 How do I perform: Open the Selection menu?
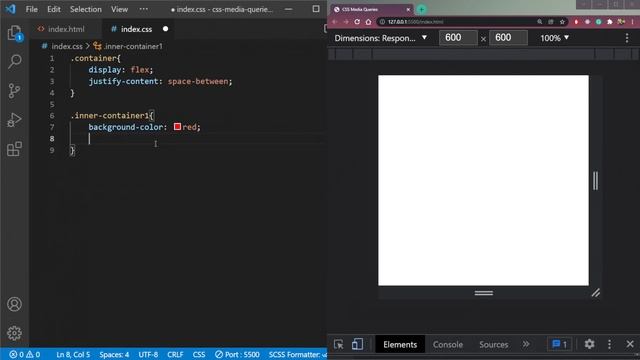click(85, 9)
